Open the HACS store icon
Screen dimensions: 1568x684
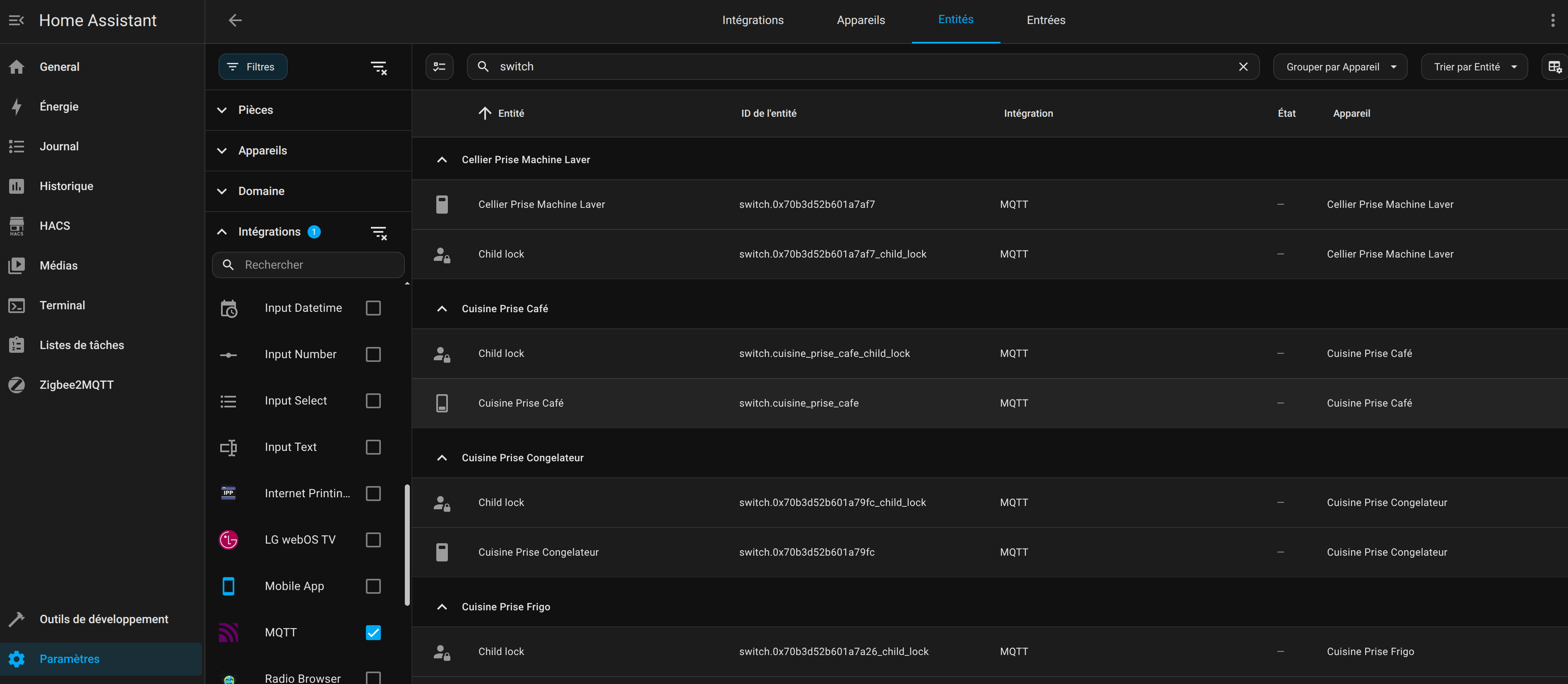(x=17, y=226)
